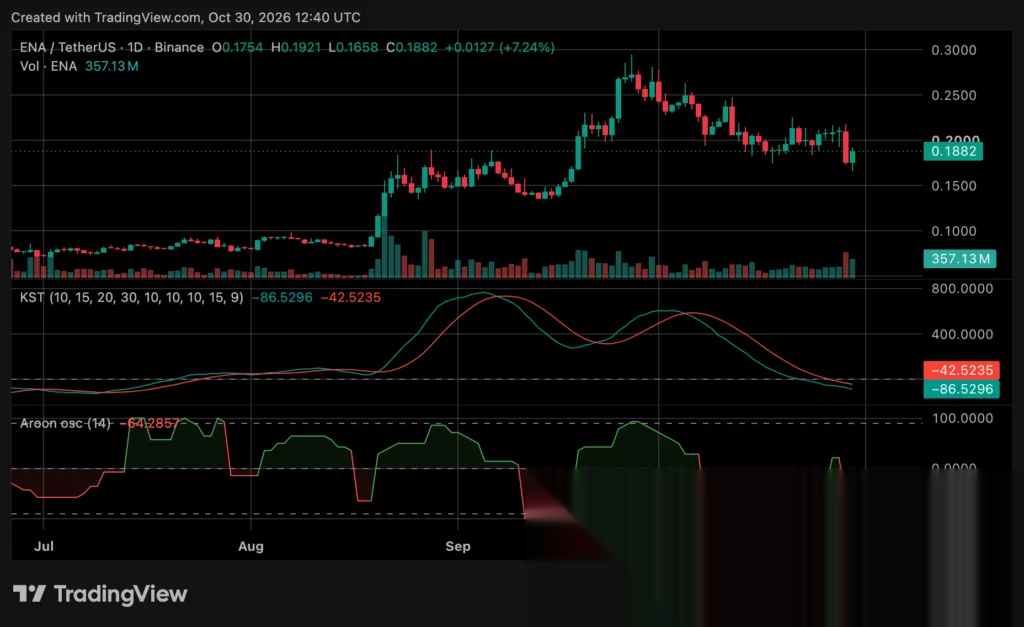
Task: Click the KST signal legend value −42.5235
Action: tap(351, 298)
